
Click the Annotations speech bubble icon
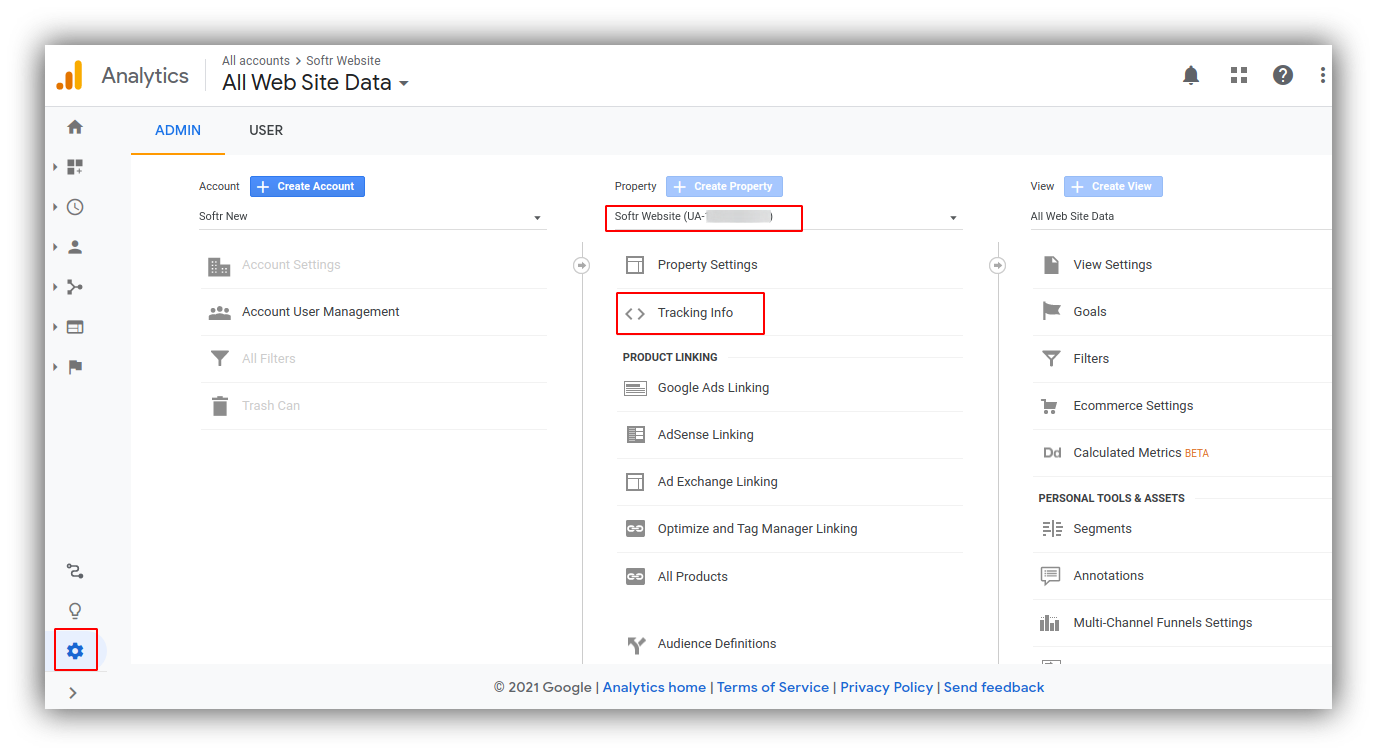point(1050,576)
